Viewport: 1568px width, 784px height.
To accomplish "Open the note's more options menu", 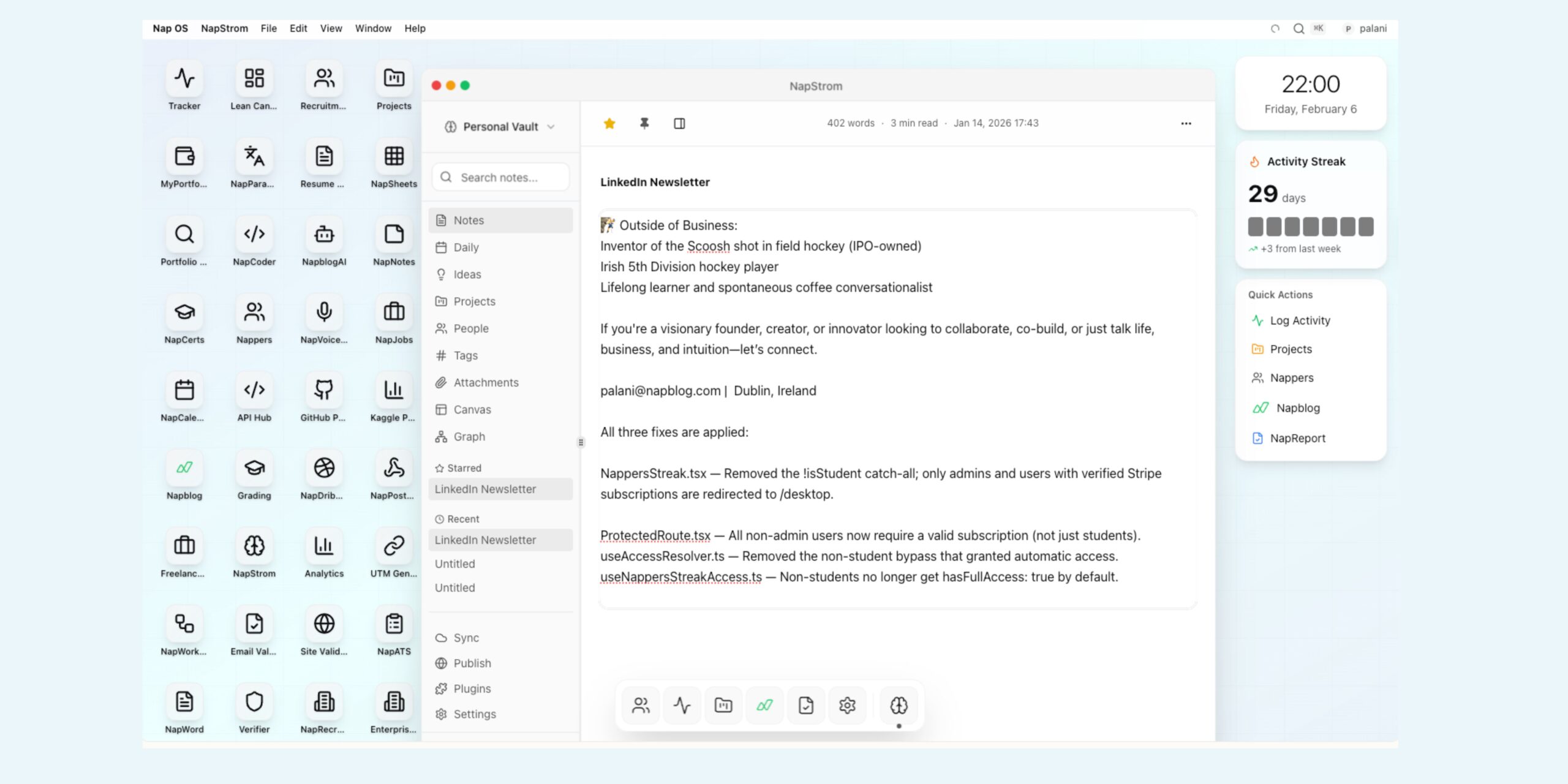I will pos(1186,123).
